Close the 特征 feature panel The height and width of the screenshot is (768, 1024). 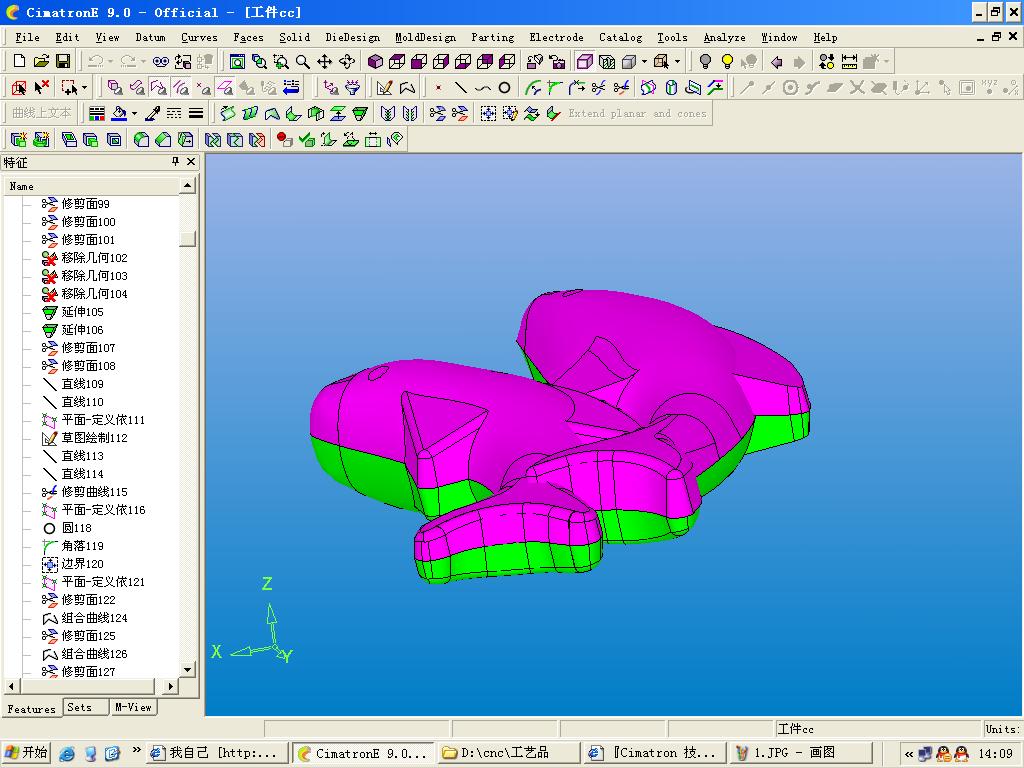[x=191, y=161]
